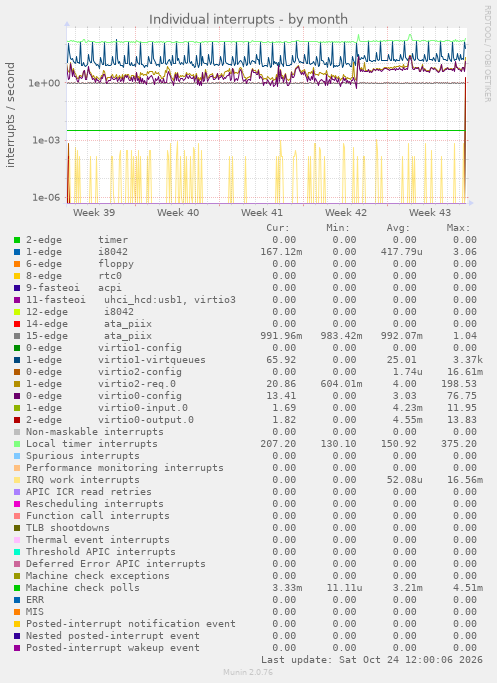Image resolution: width=497 pixels, height=683 pixels.
Task: Click the swatch next to virtio2-req.0
Action: click(x=17, y=384)
